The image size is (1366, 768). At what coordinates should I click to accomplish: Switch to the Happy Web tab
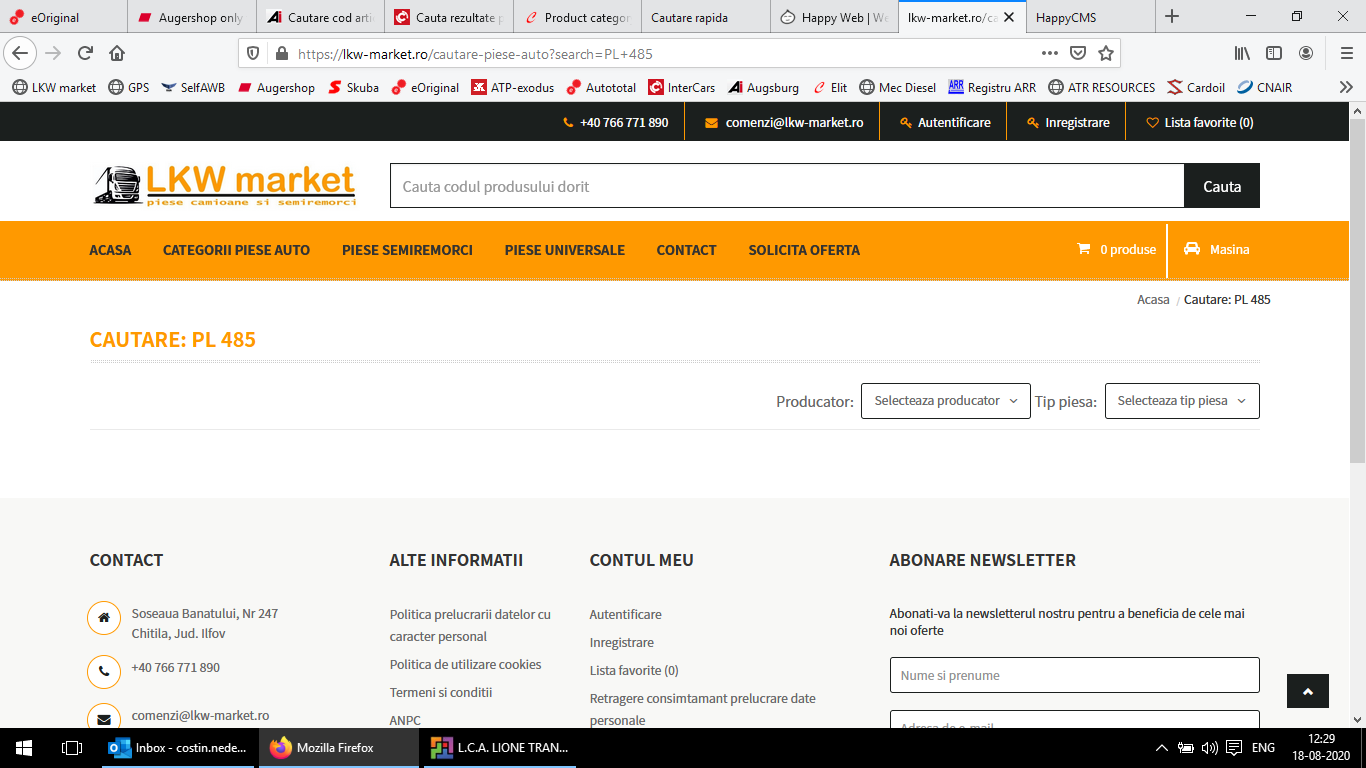(834, 17)
